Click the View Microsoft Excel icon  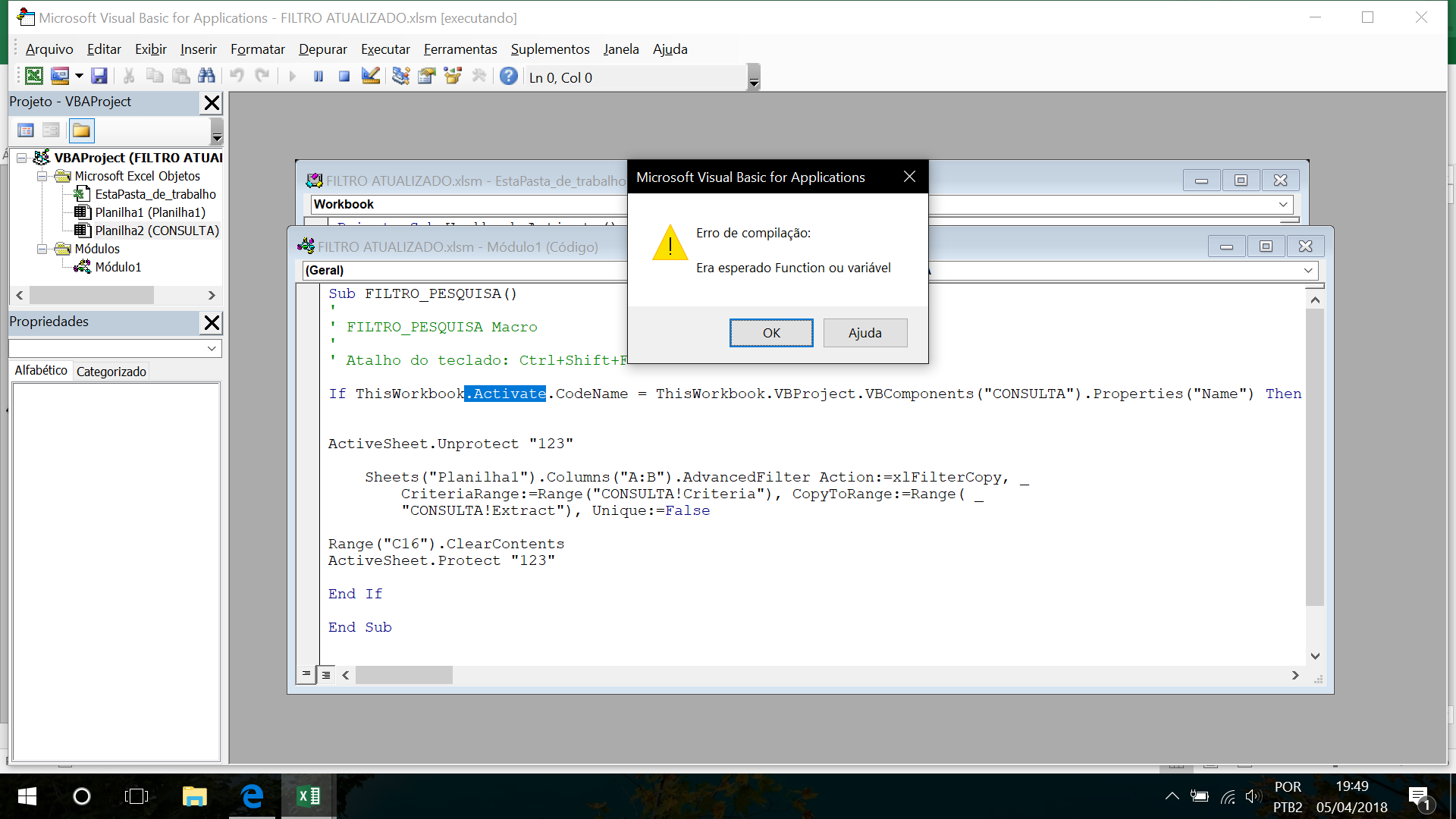tap(34, 76)
